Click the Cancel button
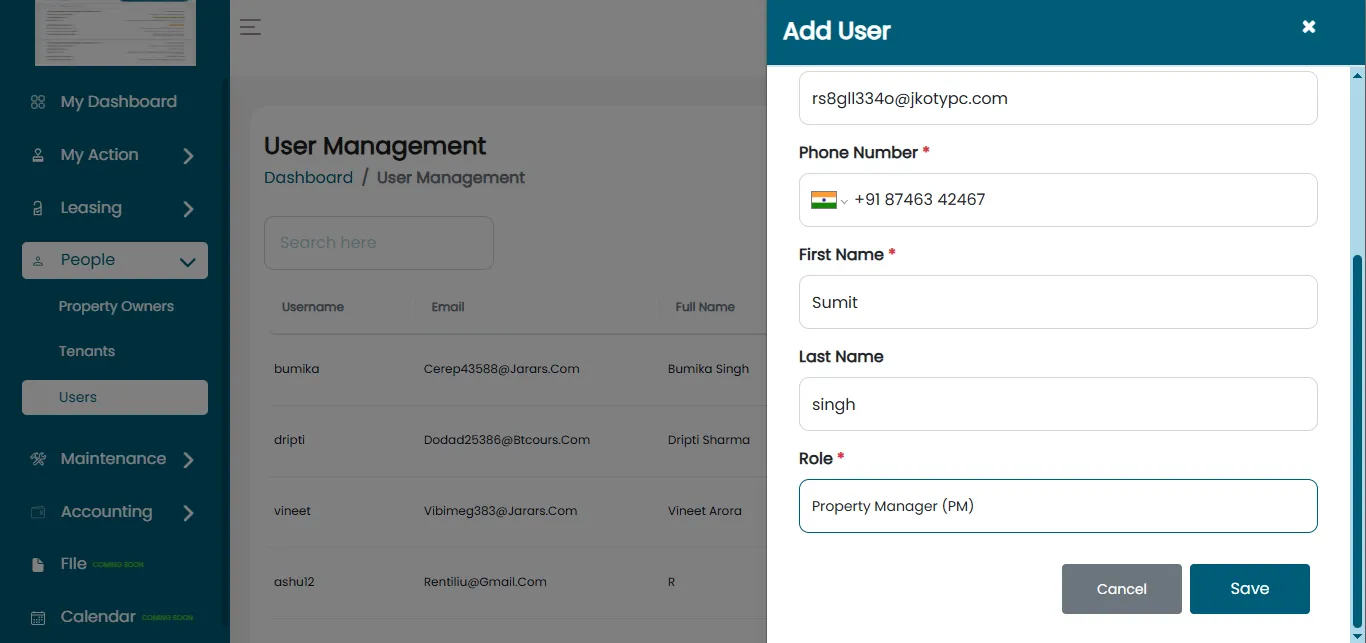Screen dimensions: 1366x643 pos(1122,589)
